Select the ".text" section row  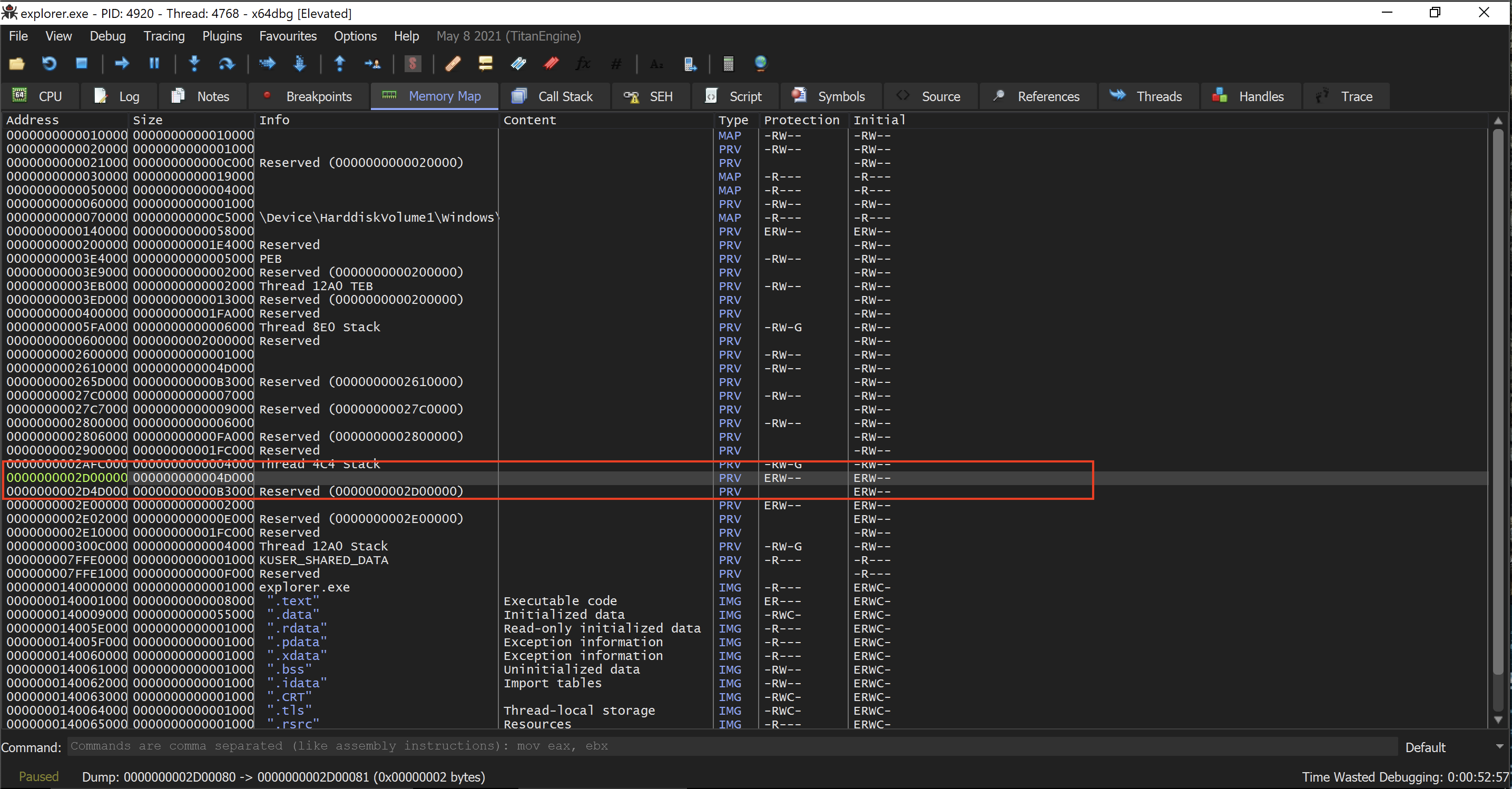(x=744, y=600)
